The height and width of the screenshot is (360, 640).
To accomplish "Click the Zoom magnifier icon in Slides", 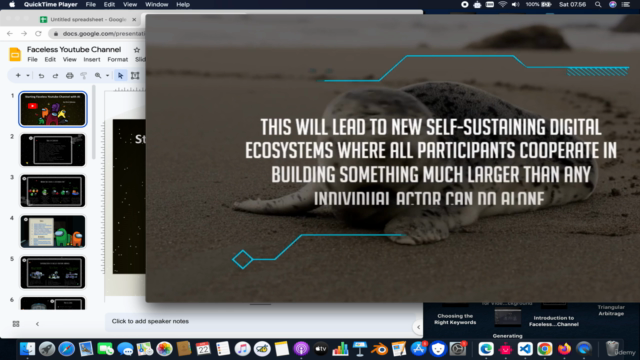I will pyautogui.click(x=98, y=76).
